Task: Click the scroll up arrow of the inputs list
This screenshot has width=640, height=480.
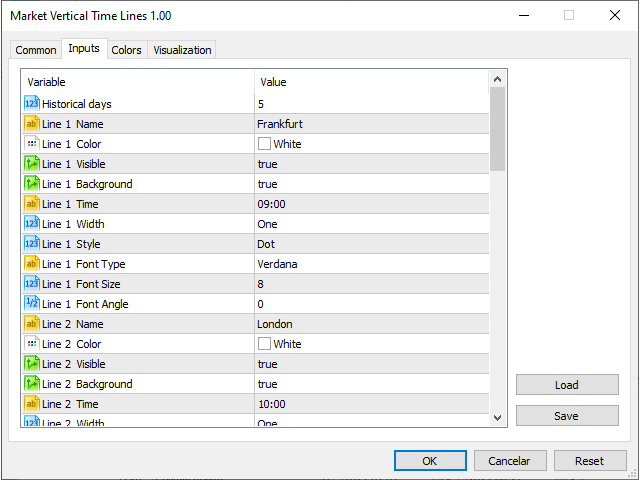Action: (x=497, y=79)
